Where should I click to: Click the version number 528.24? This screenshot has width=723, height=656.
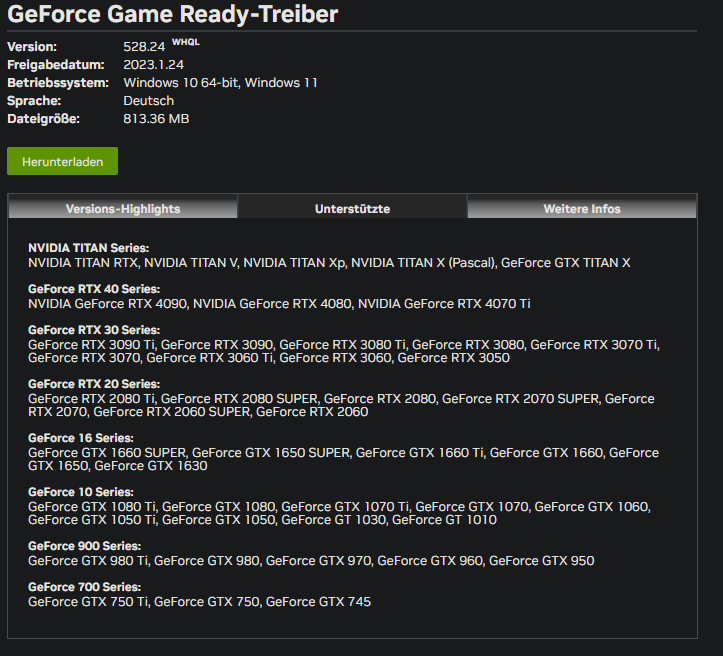click(x=144, y=47)
